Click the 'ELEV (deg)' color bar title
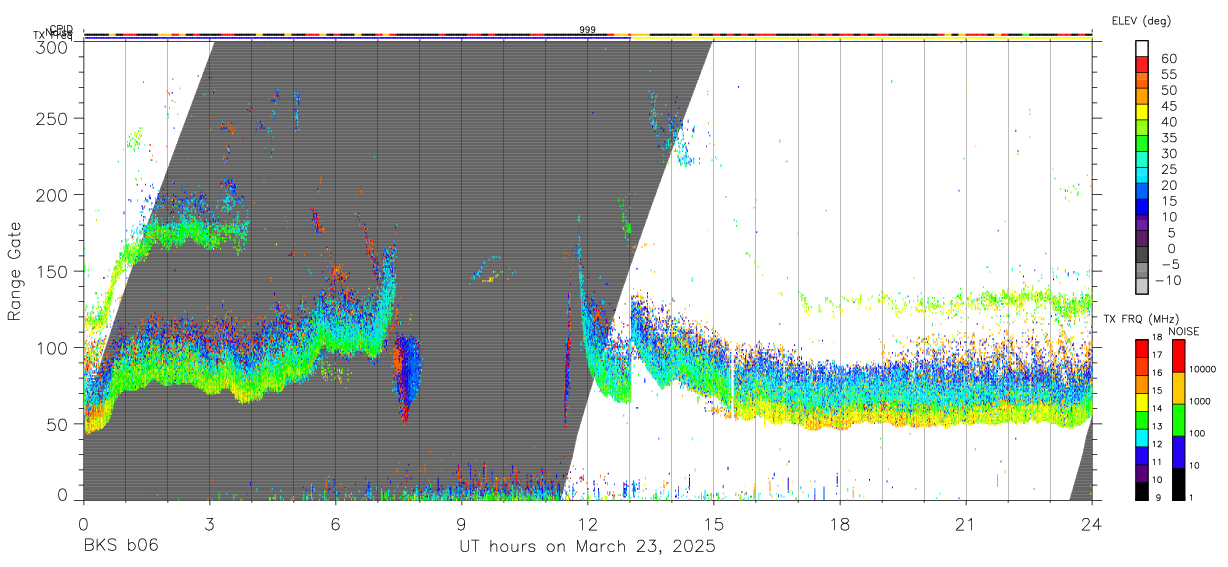 coord(1141,20)
